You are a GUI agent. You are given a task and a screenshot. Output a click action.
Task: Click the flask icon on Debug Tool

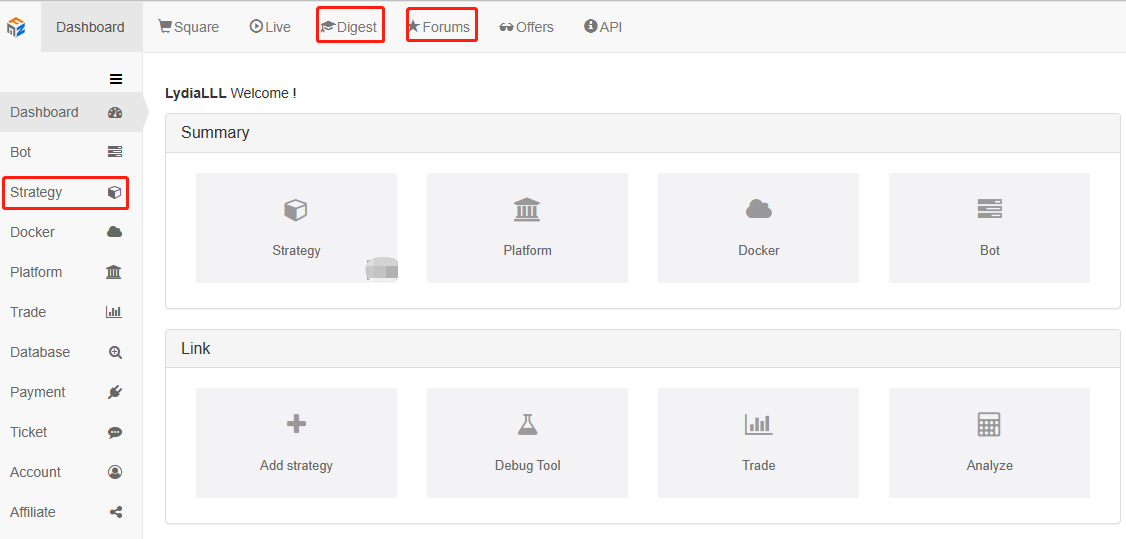pyautogui.click(x=527, y=425)
